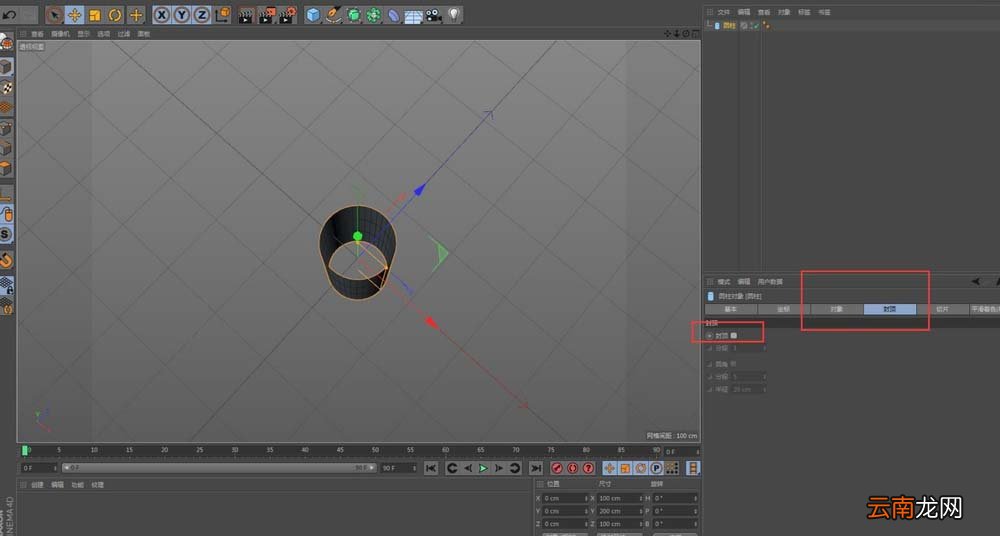The height and width of the screenshot is (536, 1000).
Task: Open attribute manager 用户数据 menu
Action: (770, 281)
